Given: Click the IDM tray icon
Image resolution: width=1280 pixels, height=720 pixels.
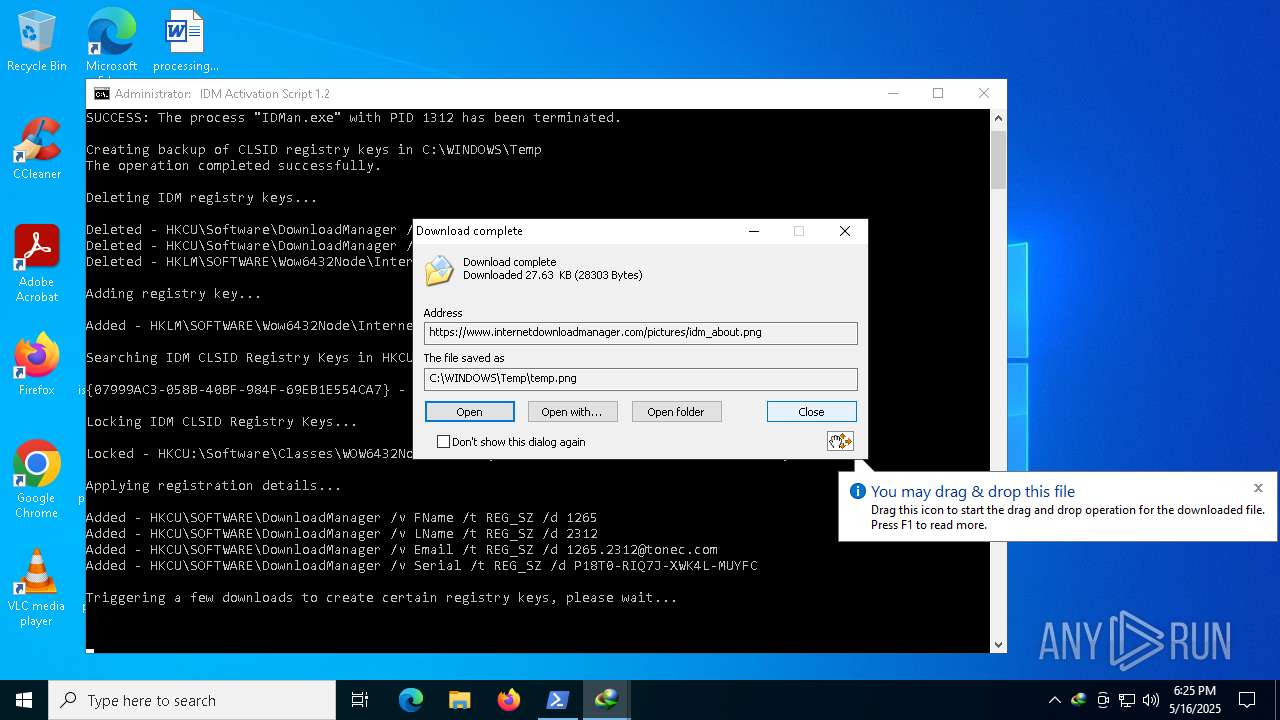Looking at the screenshot, I should pos(1078,700).
